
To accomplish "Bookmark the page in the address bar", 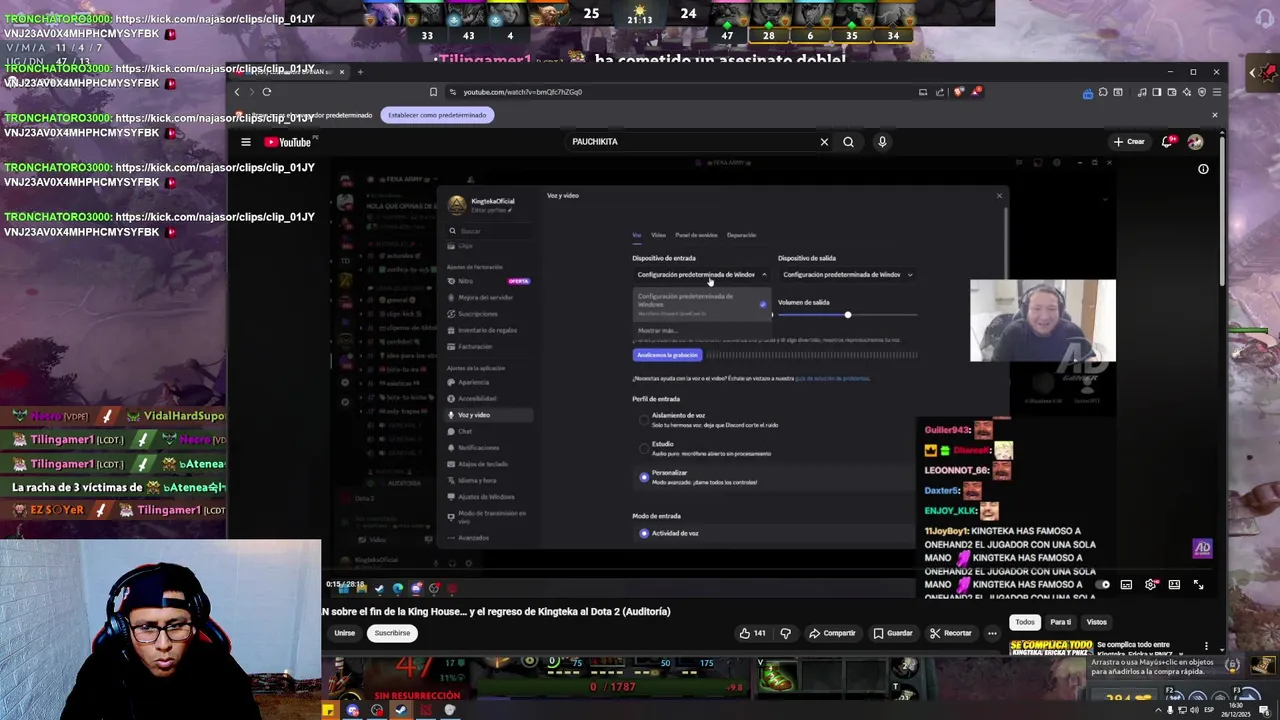I will coord(433,92).
